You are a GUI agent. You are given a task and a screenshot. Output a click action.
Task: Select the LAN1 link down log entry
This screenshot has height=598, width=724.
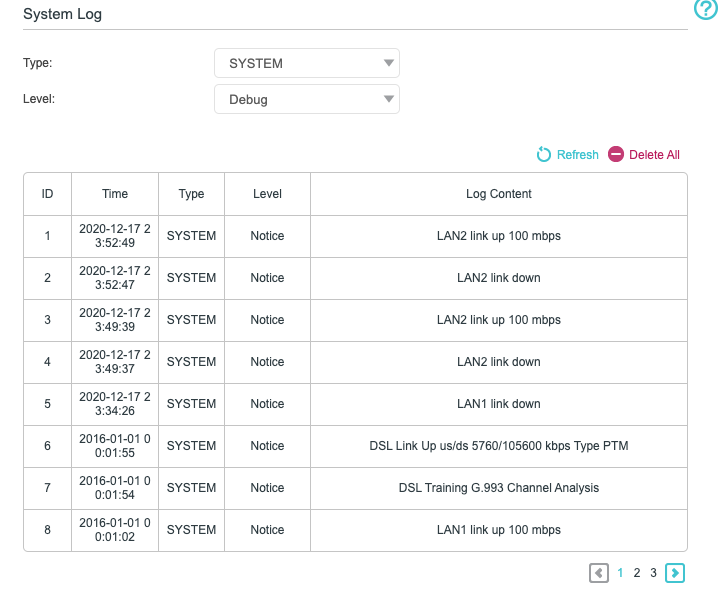[x=498, y=404]
